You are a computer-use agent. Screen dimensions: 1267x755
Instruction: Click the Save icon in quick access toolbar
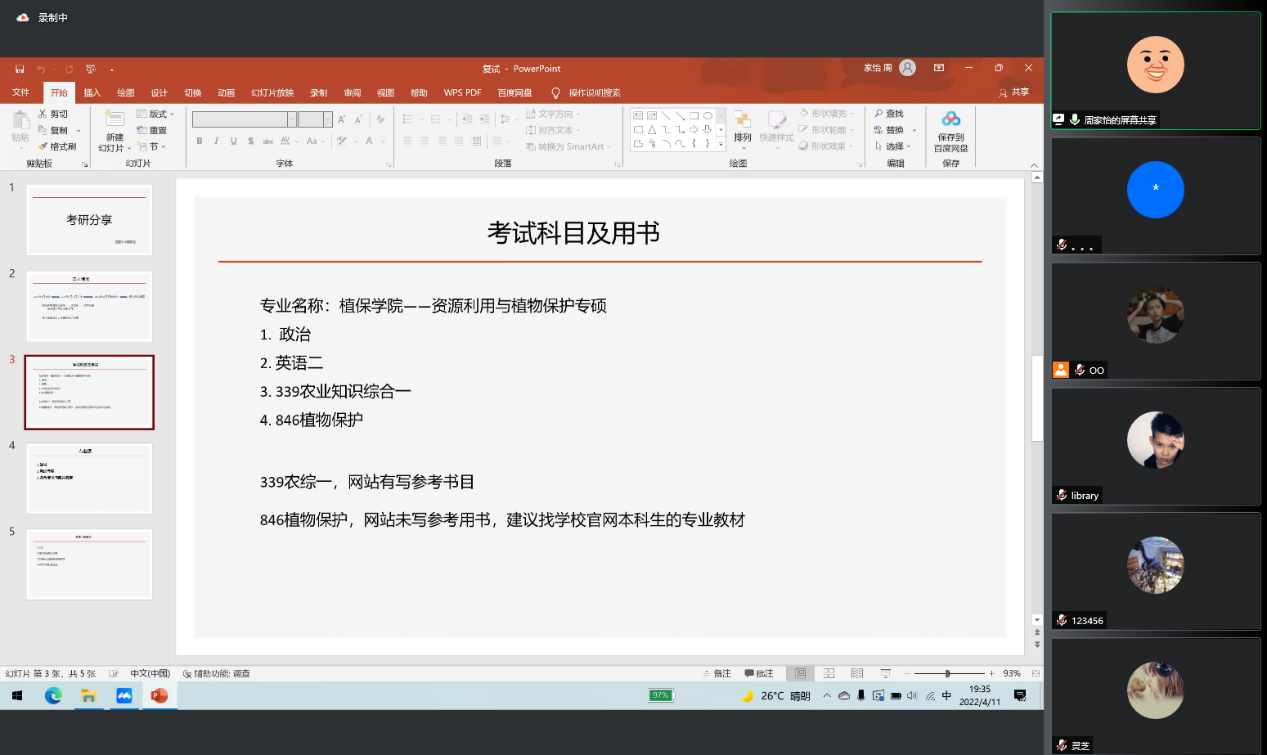pyautogui.click(x=19, y=69)
